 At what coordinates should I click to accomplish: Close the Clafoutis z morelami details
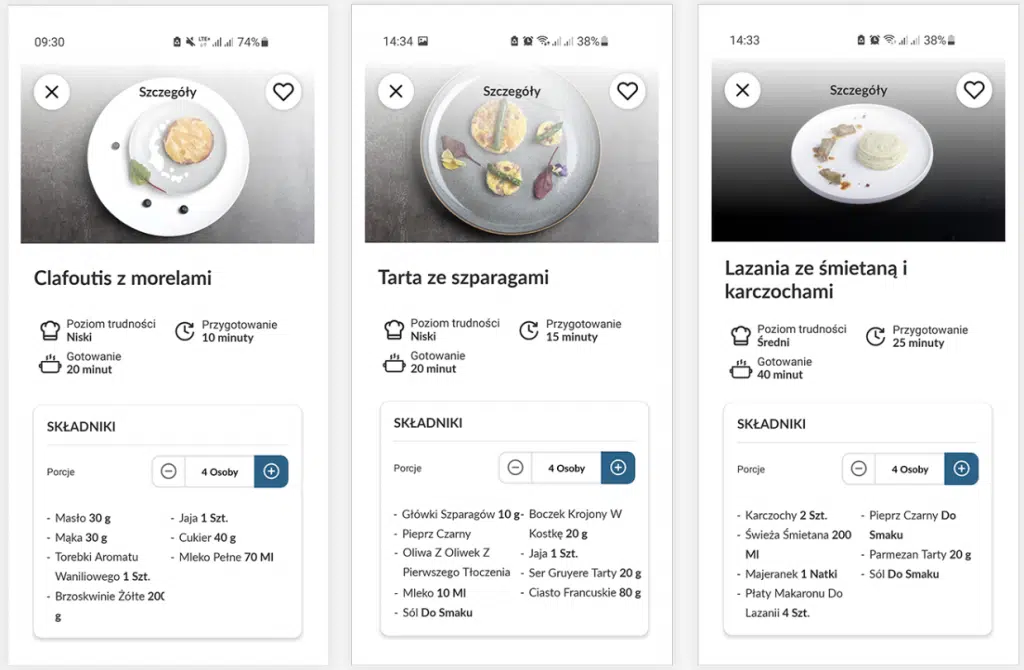[52, 93]
